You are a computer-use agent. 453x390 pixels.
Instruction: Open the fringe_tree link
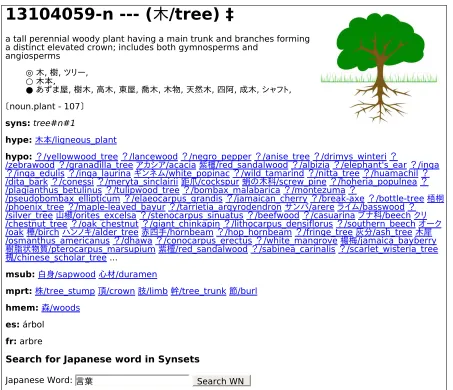[x=324, y=232]
